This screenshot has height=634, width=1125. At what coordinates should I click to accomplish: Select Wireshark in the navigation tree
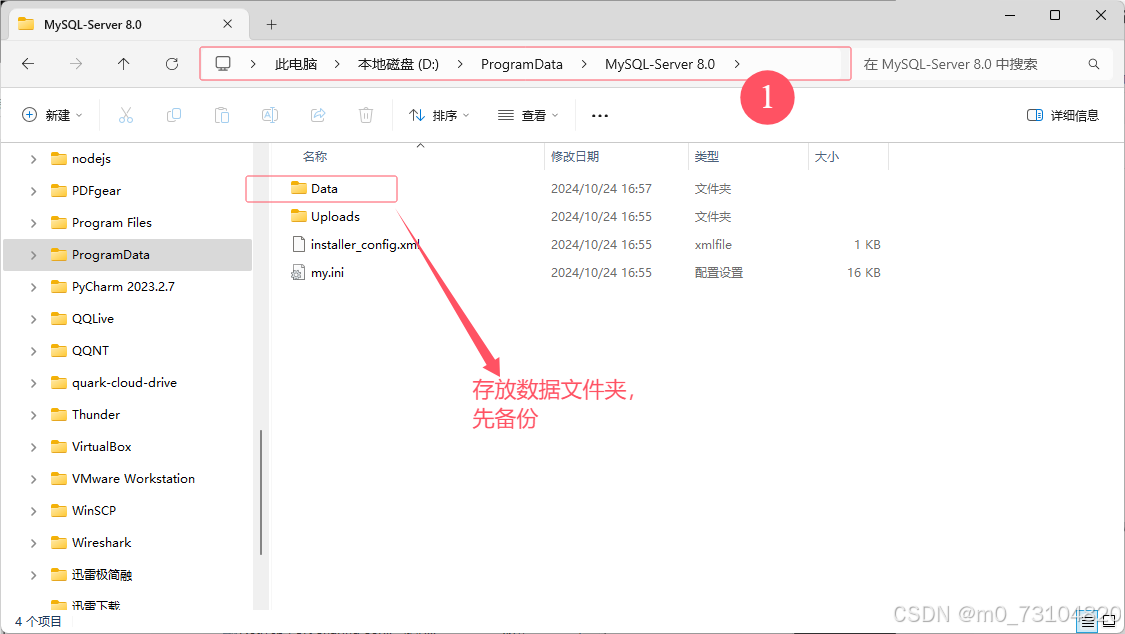point(101,543)
